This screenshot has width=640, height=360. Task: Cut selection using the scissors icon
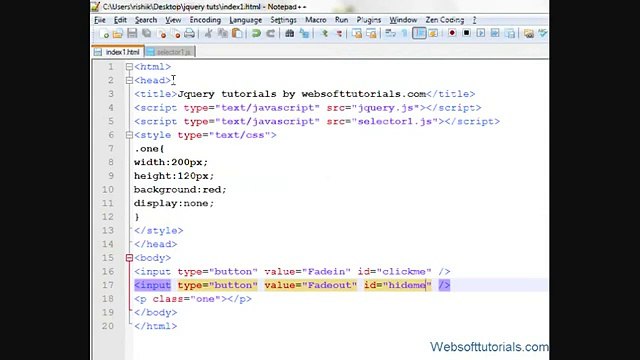coord(209,33)
